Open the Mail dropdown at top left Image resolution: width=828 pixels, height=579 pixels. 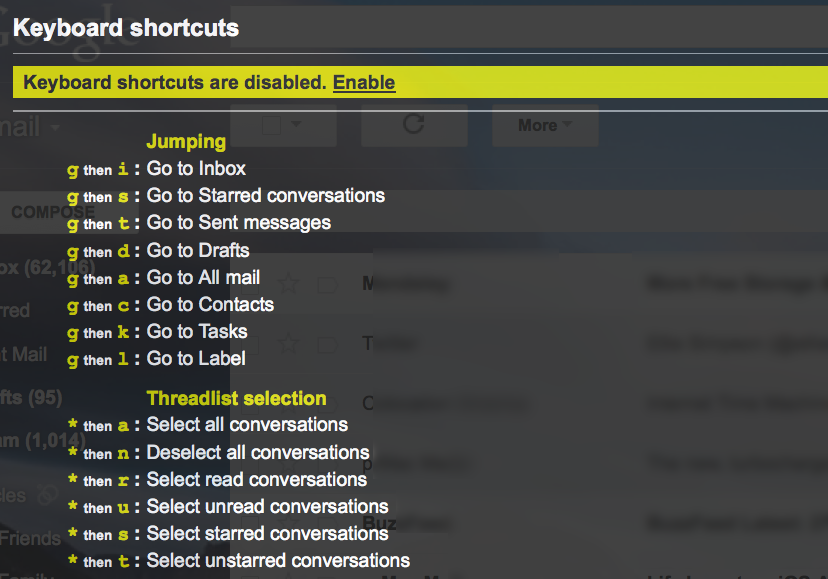25,127
